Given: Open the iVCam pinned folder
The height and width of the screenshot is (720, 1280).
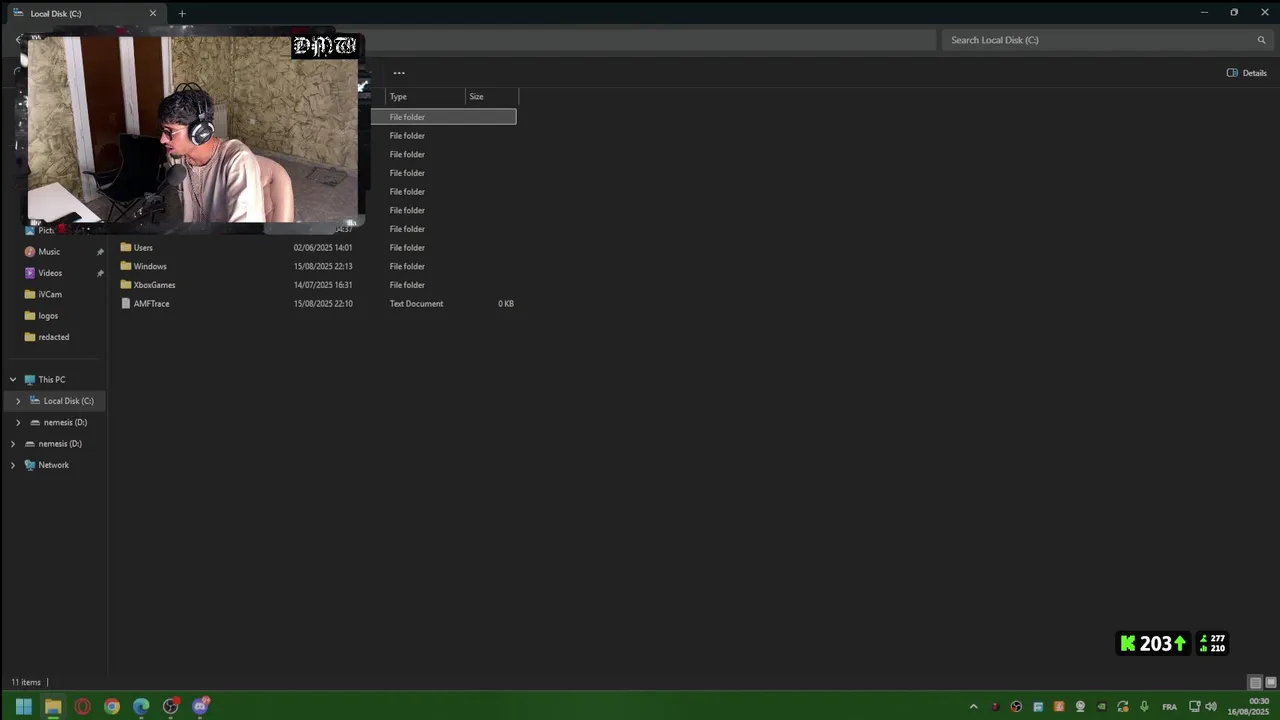Looking at the screenshot, I should [x=50, y=294].
